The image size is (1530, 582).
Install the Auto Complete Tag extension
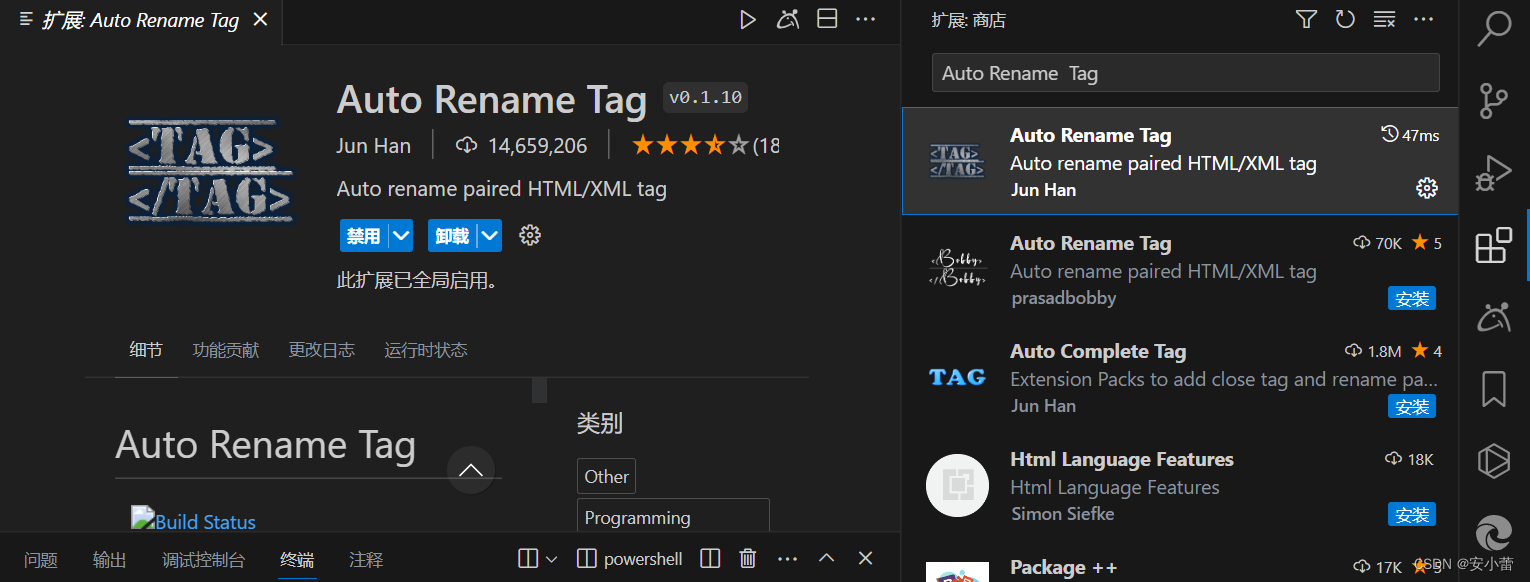1412,406
